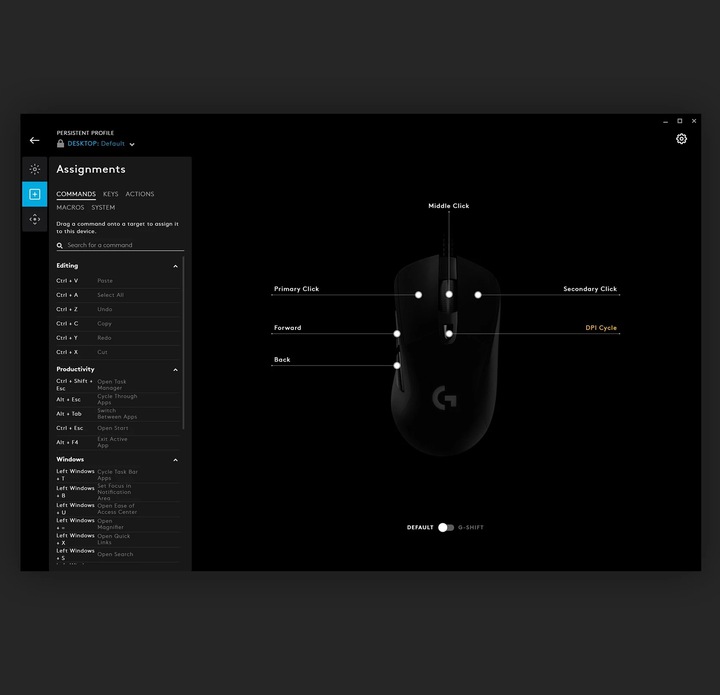The height and width of the screenshot is (695, 720).
Task: Click the DPI Cycle assignment label
Action: click(x=601, y=328)
